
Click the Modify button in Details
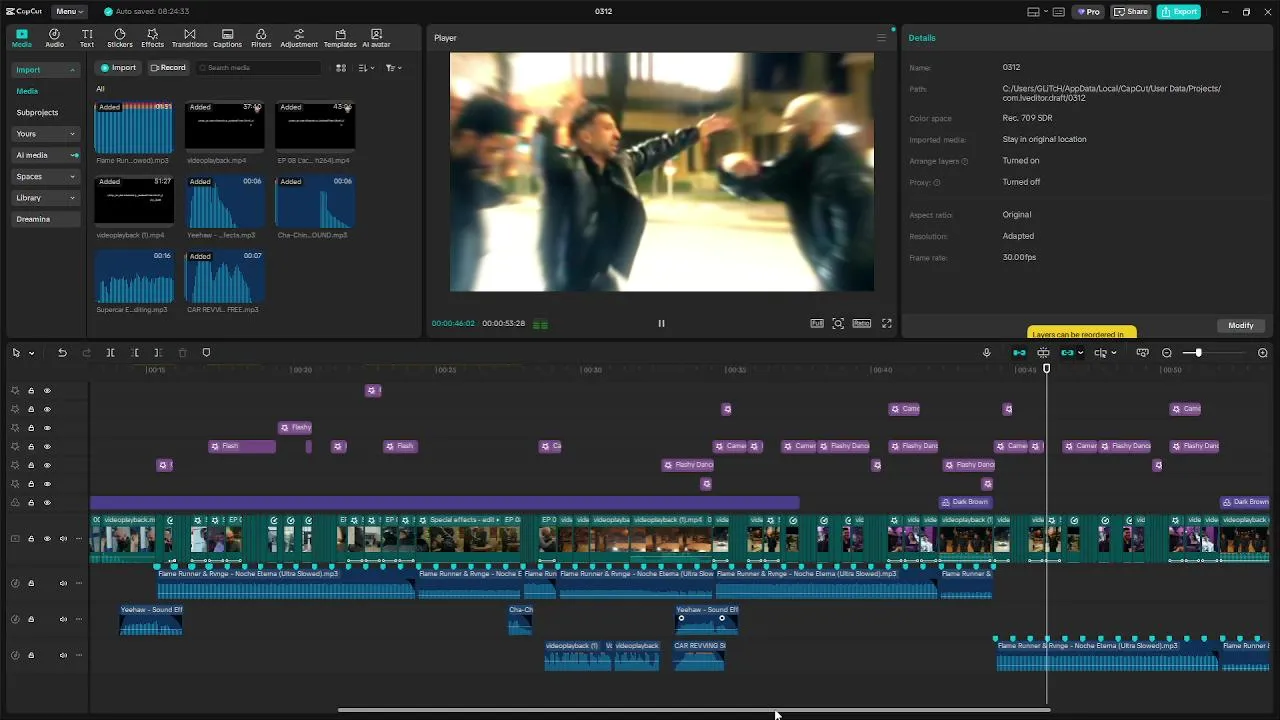coord(1241,326)
